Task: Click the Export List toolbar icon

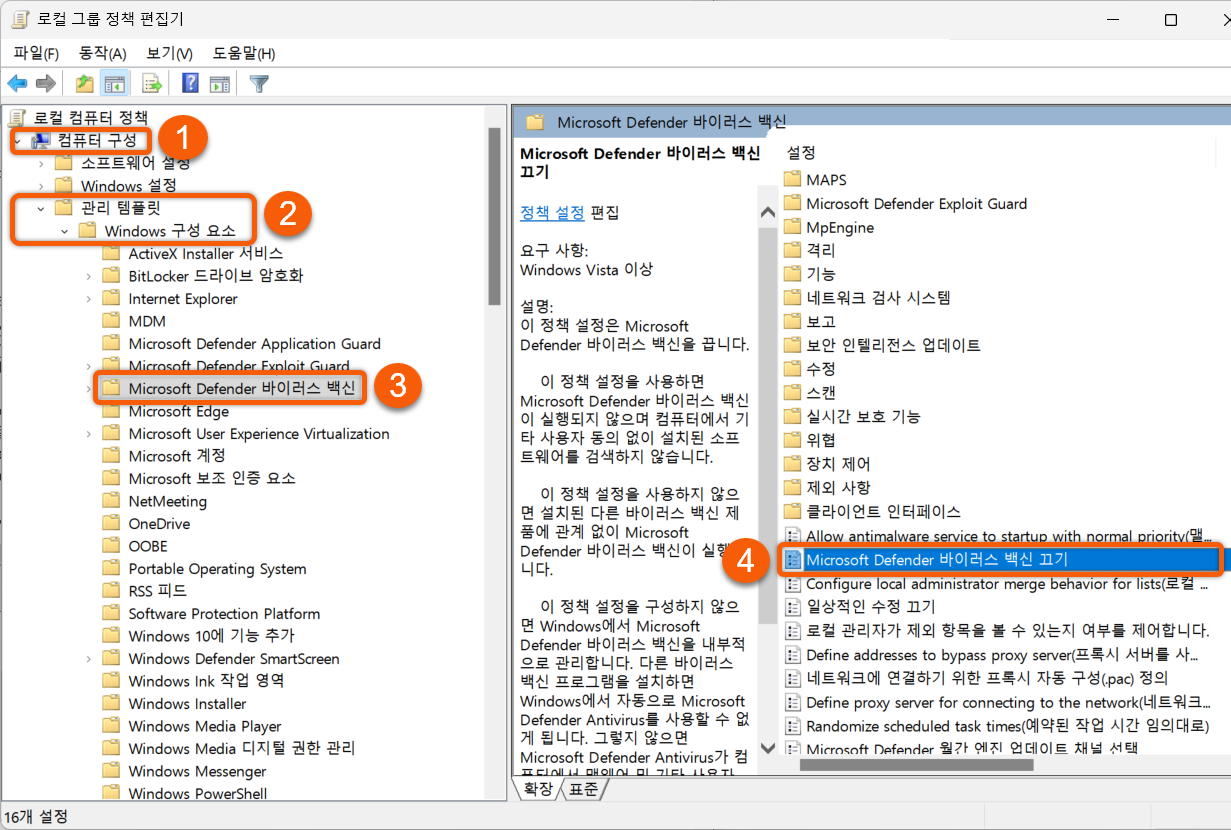Action: point(152,83)
